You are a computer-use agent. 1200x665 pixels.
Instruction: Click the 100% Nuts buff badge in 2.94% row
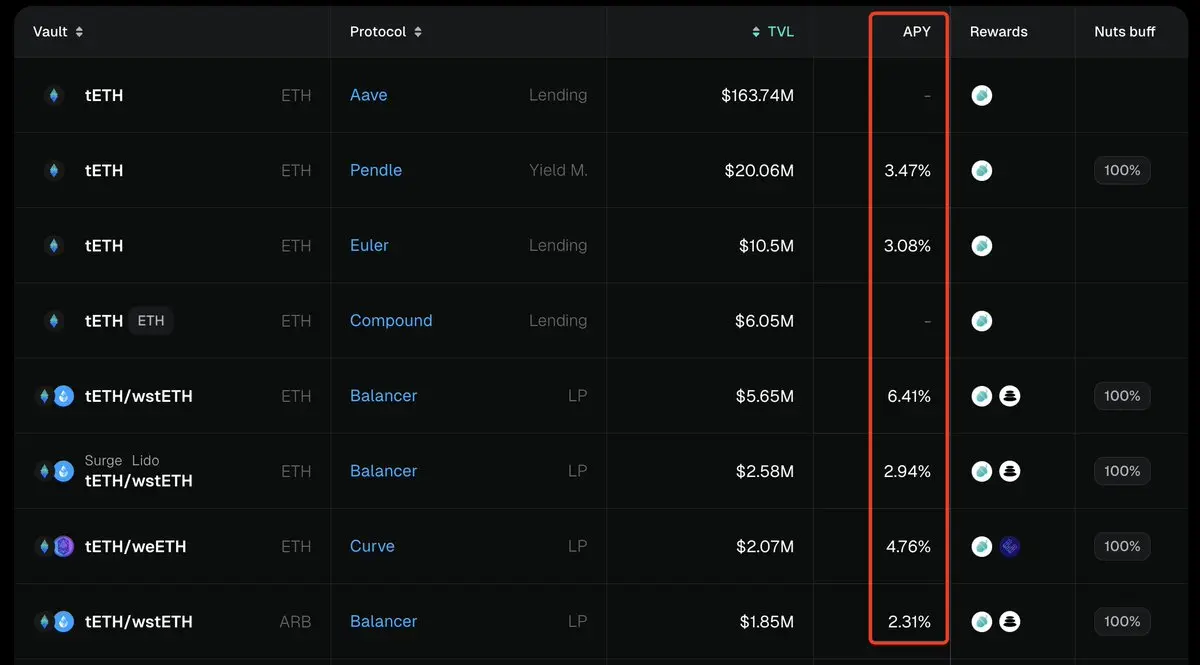(1122, 471)
